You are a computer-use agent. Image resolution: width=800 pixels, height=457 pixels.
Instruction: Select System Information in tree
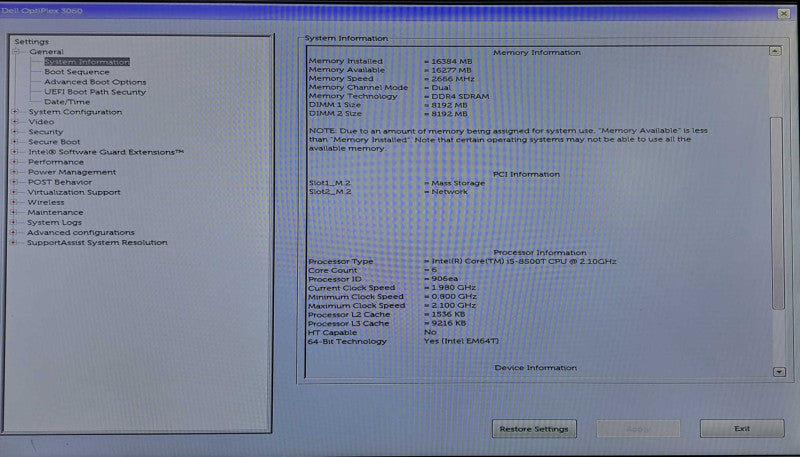[87, 62]
